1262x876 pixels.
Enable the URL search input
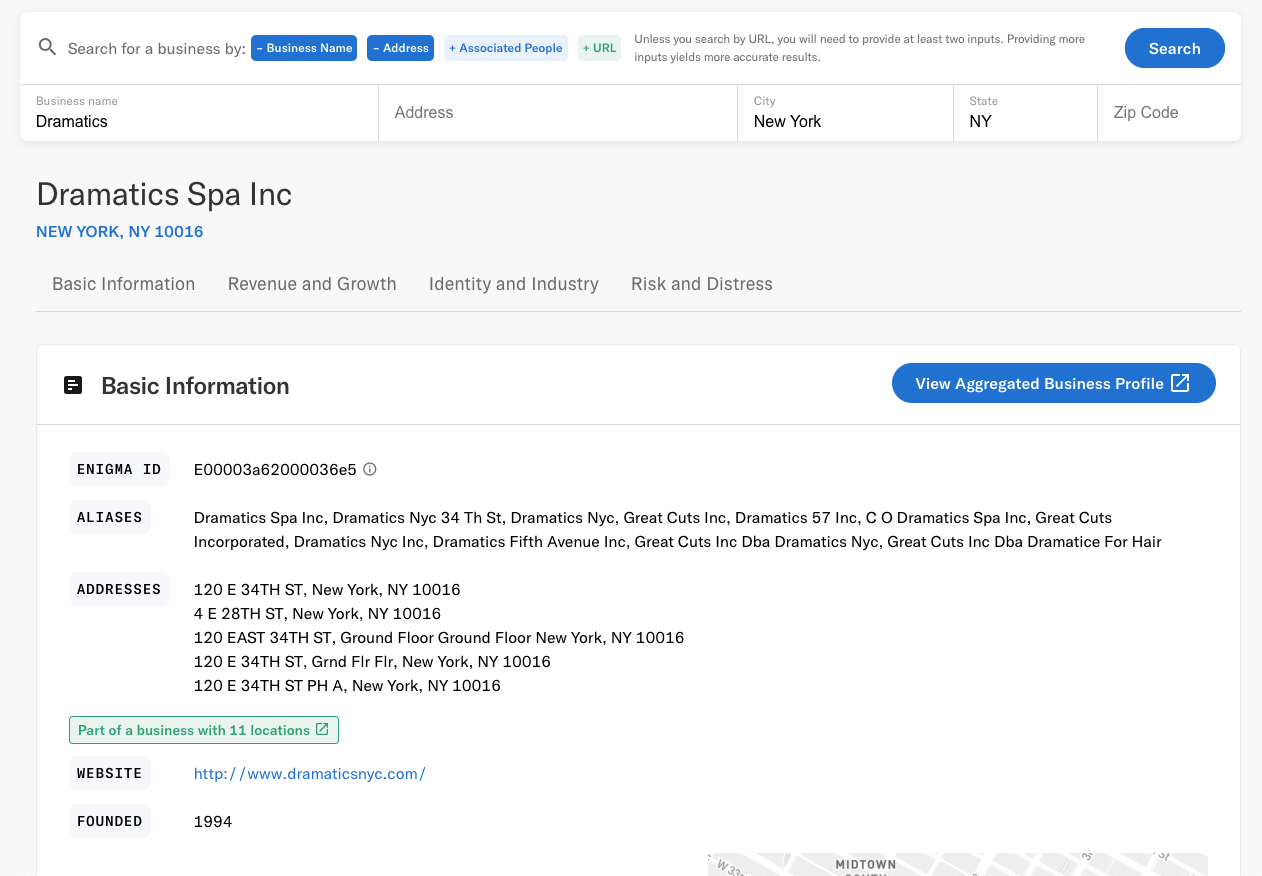[x=598, y=47]
